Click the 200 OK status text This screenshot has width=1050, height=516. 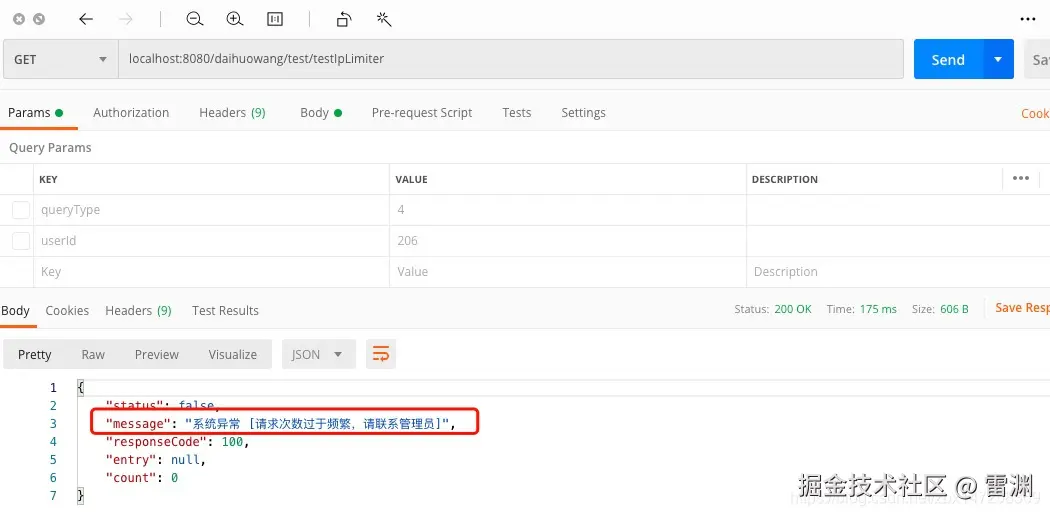pyautogui.click(x=793, y=309)
